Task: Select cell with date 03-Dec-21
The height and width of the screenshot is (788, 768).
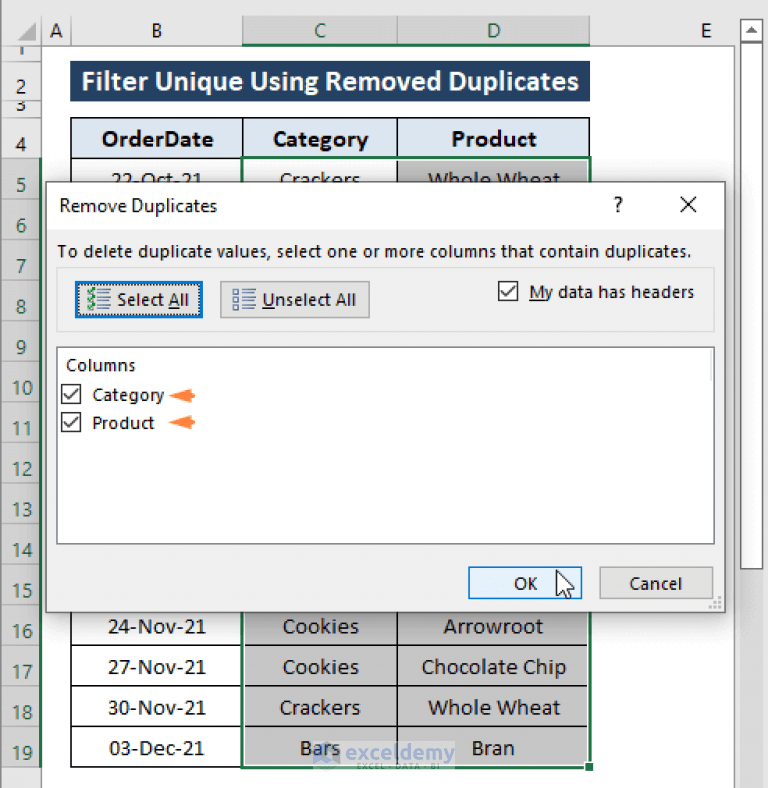Action: click(x=157, y=748)
